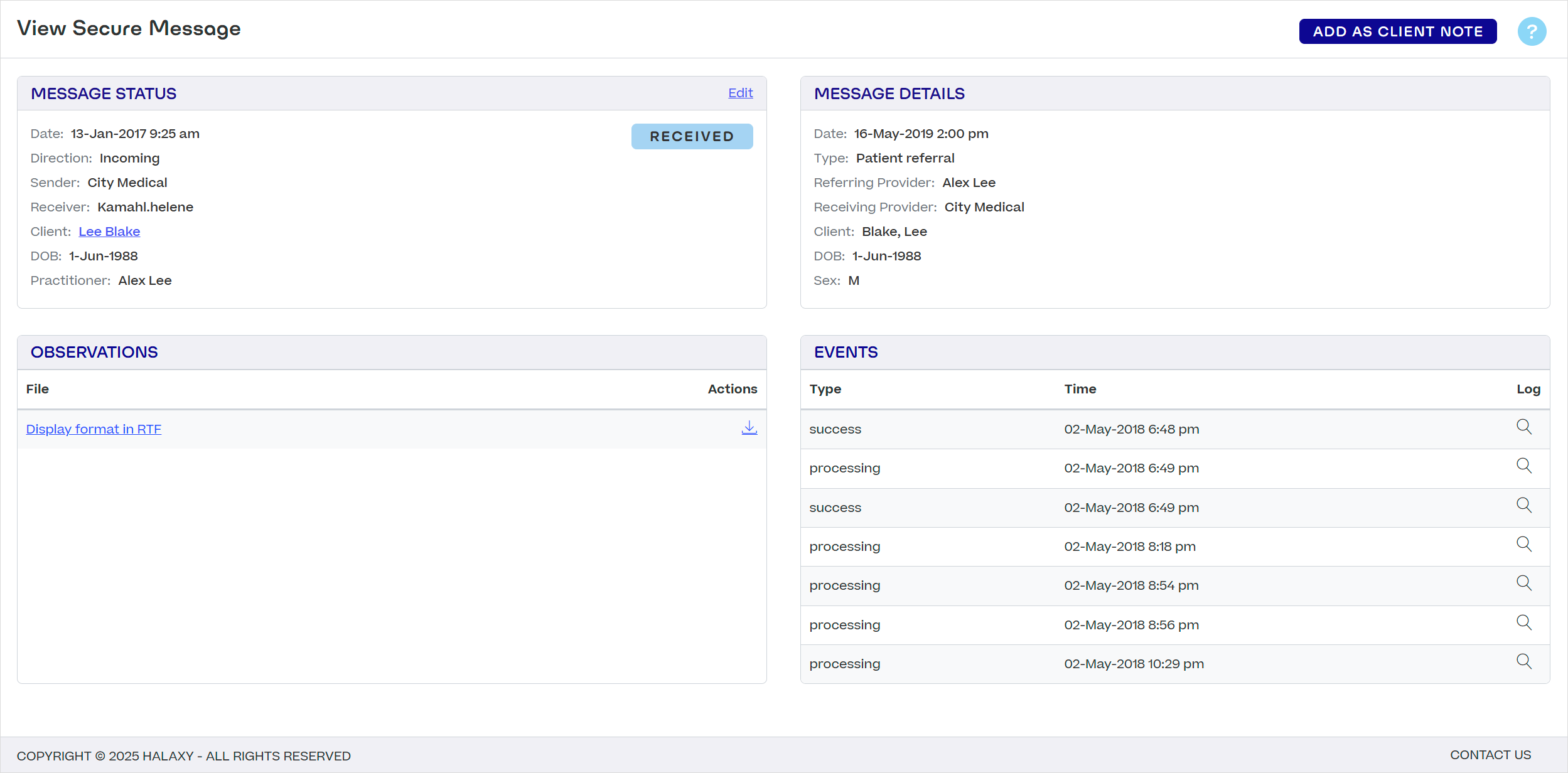
Task: Inspect log for processing event at 8:56 pm
Action: click(1523, 623)
